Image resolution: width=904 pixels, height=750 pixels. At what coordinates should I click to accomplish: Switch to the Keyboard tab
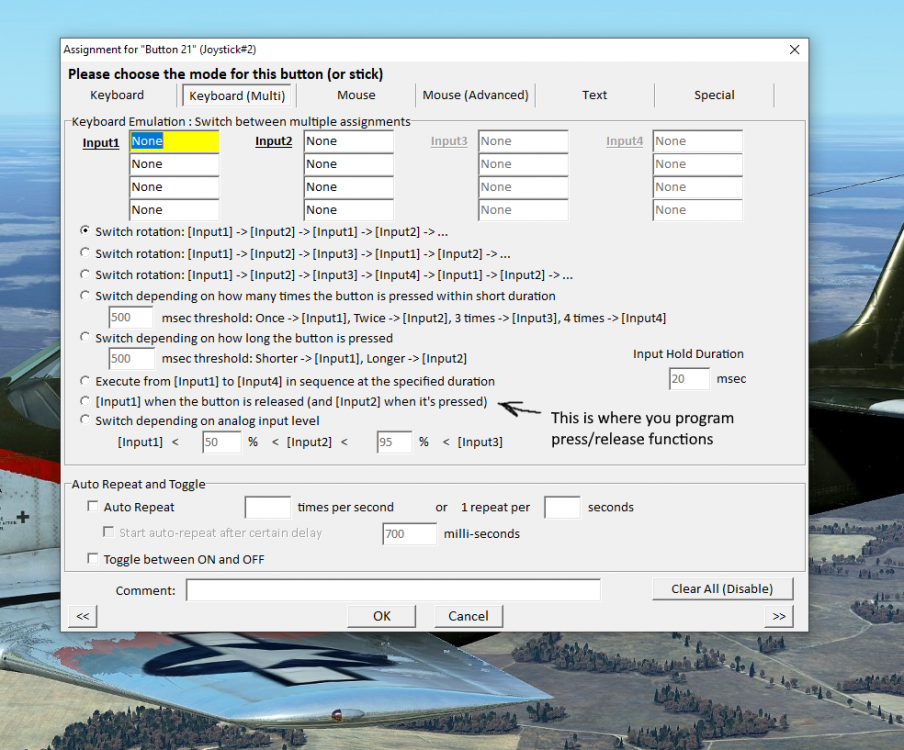(x=117, y=95)
